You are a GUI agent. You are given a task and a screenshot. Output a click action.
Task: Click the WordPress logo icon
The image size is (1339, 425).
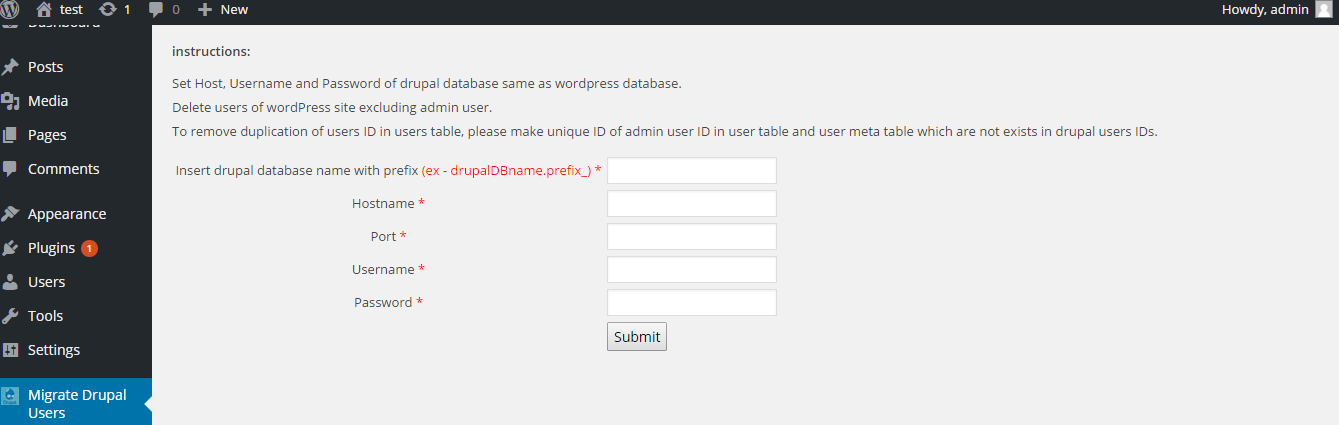pyautogui.click(x=9, y=9)
